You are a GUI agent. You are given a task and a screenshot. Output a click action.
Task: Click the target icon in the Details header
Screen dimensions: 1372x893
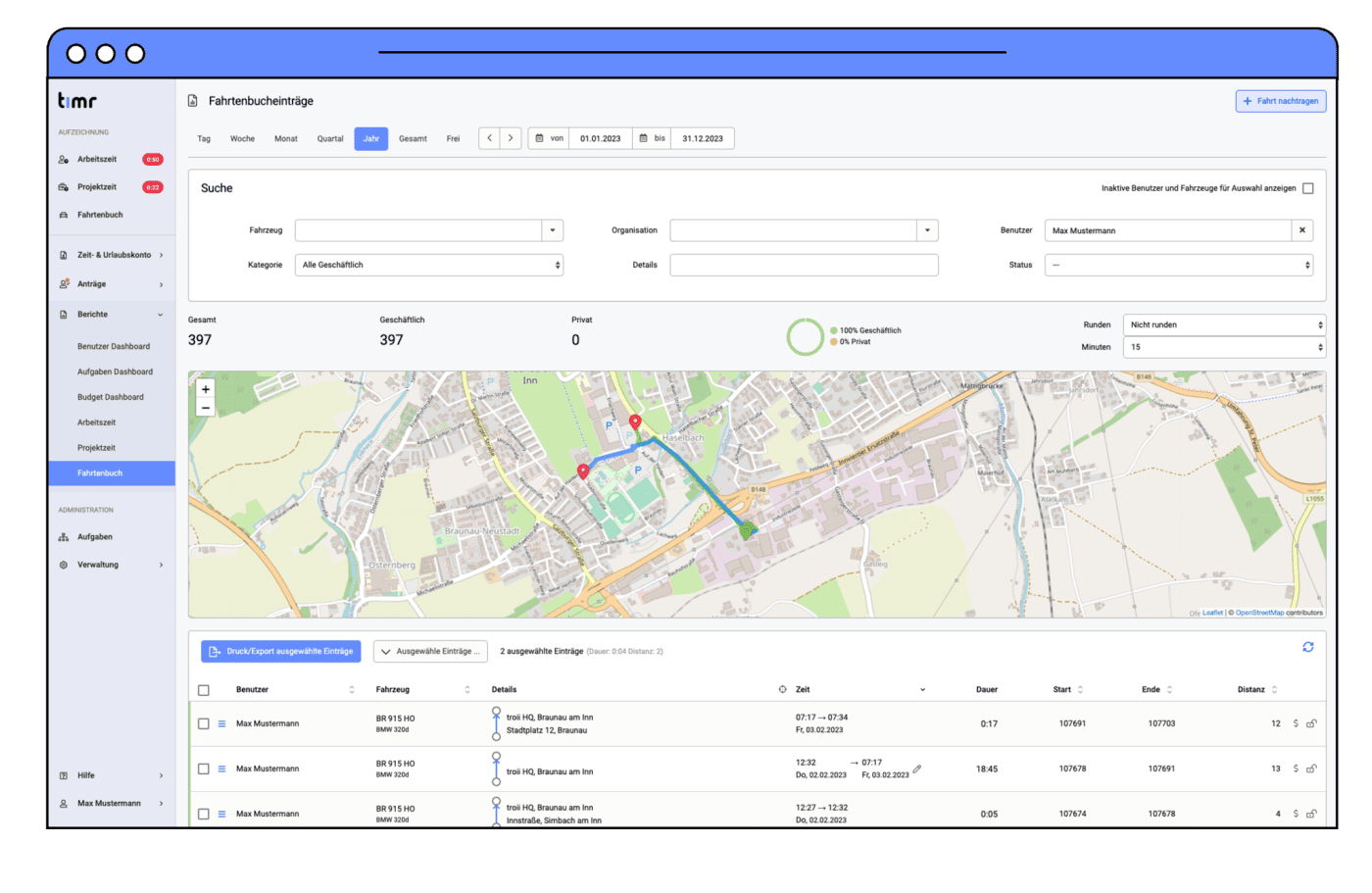point(783,689)
